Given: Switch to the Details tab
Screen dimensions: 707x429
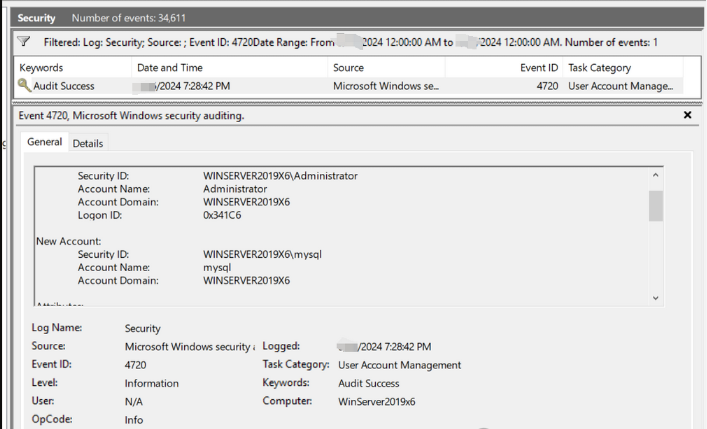Looking at the screenshot, I should (88, 143).
